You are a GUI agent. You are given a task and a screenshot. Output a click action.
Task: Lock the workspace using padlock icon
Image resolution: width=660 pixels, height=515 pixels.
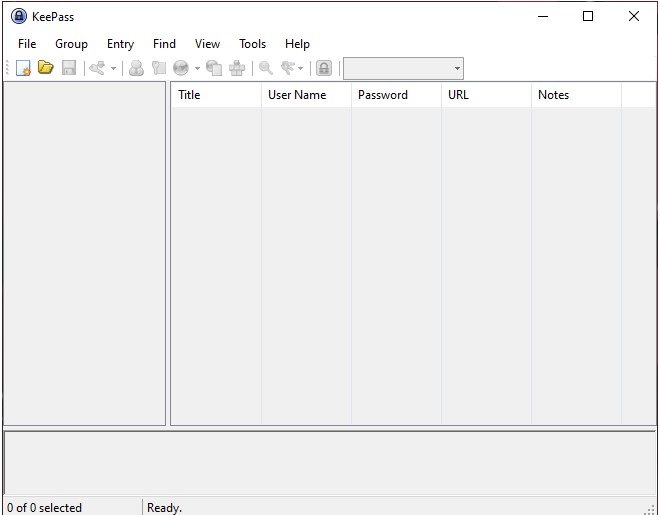click(x=324, y=68)
